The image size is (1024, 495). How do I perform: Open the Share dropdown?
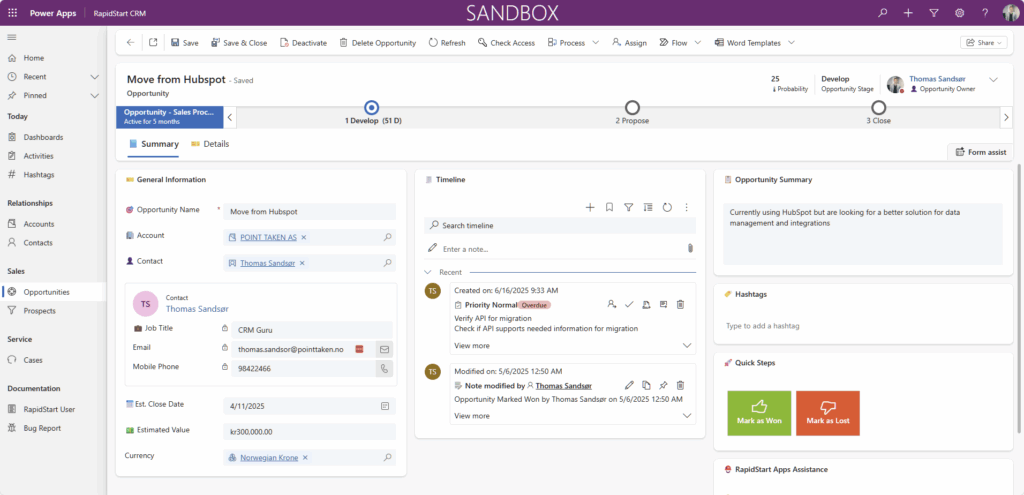983,42
